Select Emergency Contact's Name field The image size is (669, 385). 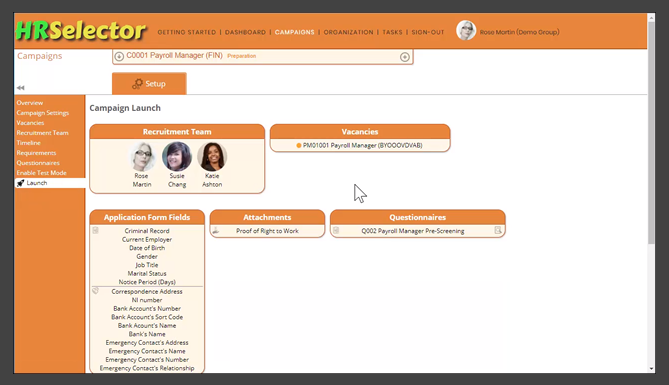click(147, 351)
